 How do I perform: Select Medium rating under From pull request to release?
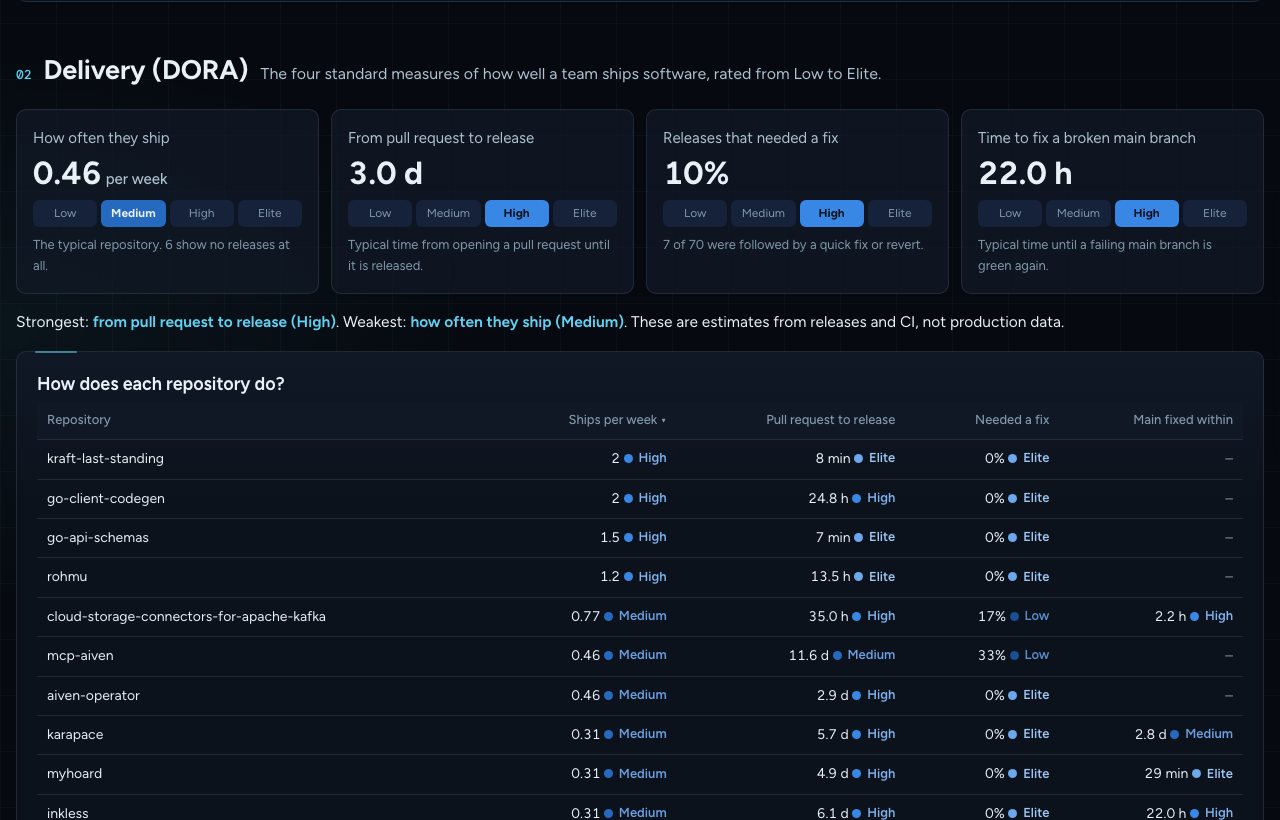point(449,213)
